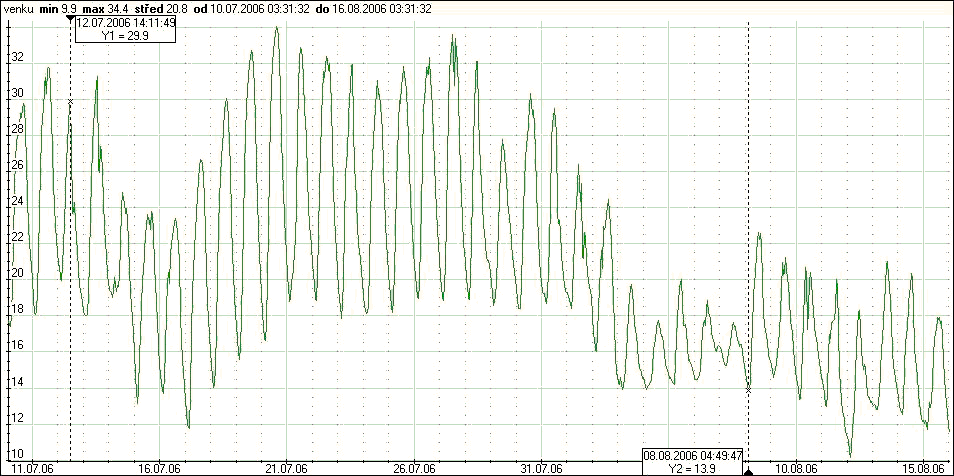Screen dimensions: 954x476
Task: Click the venku series name in header
Action: coord(18,8)
